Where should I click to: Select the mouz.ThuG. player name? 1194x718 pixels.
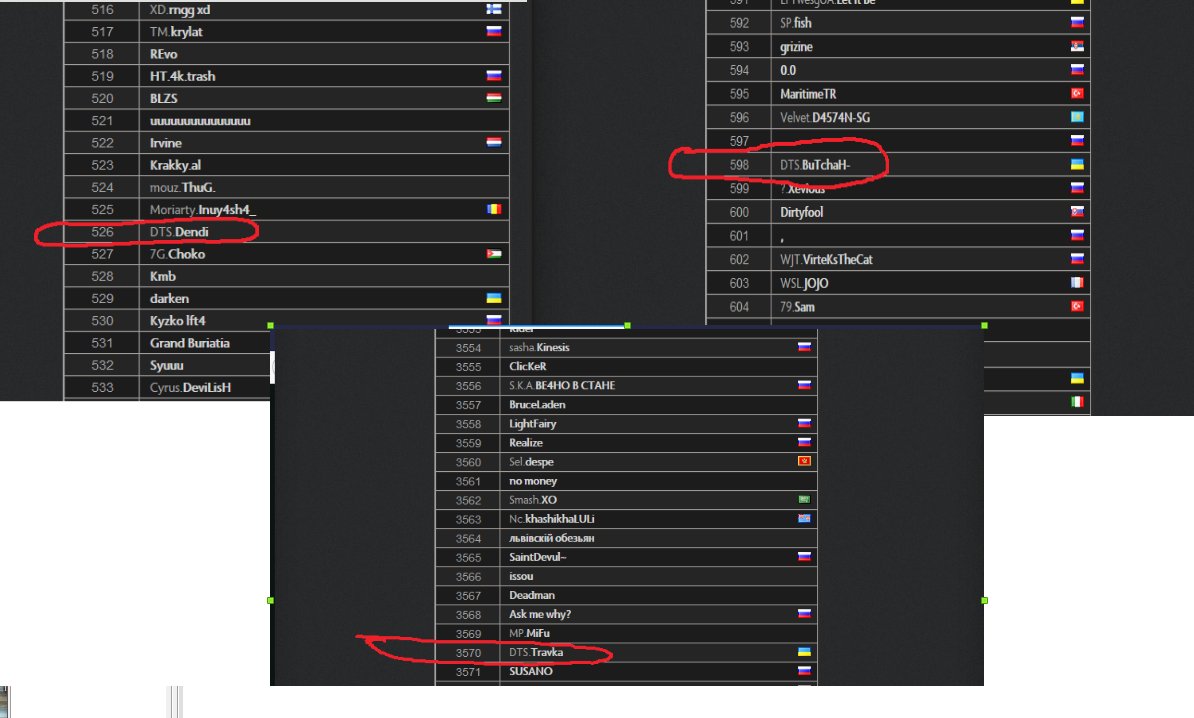point(183,187)
